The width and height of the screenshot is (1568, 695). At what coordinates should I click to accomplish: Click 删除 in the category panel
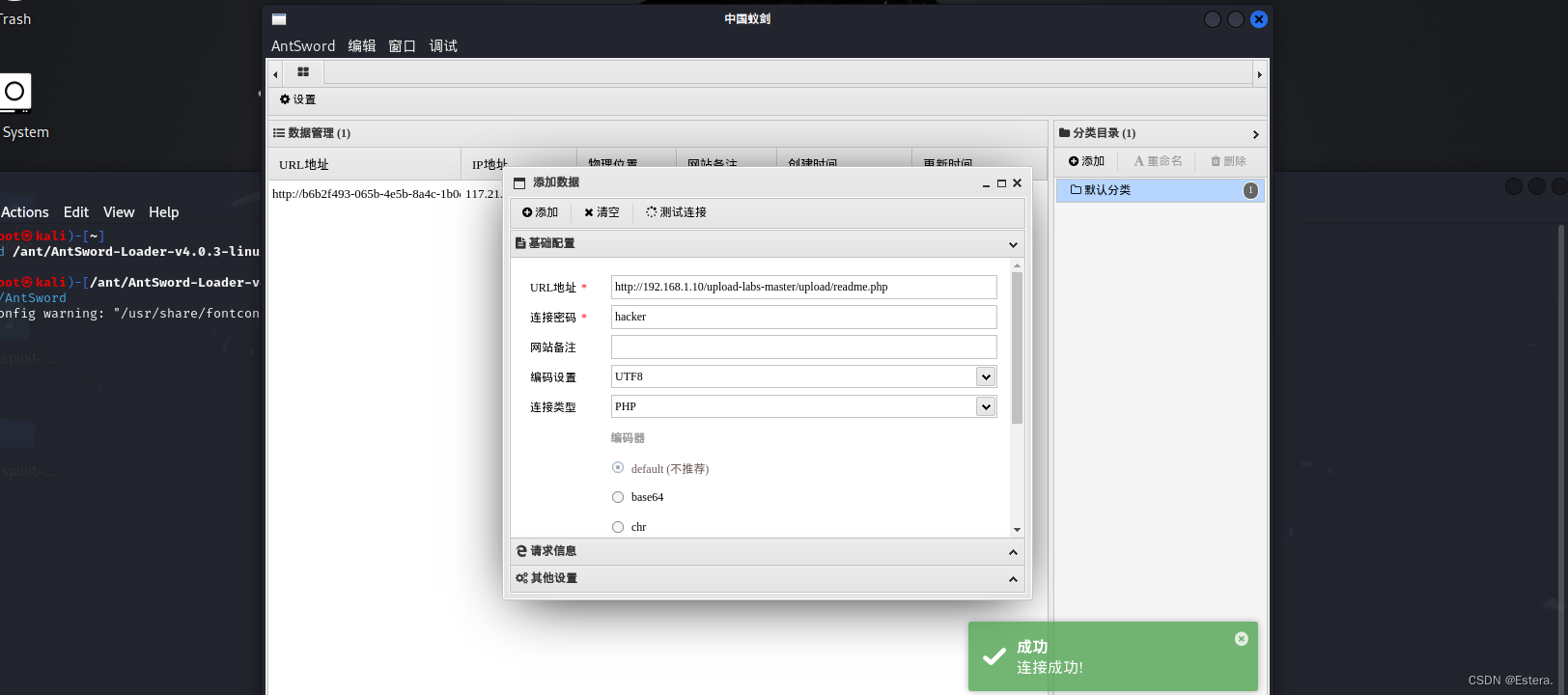pos(1228,161)
